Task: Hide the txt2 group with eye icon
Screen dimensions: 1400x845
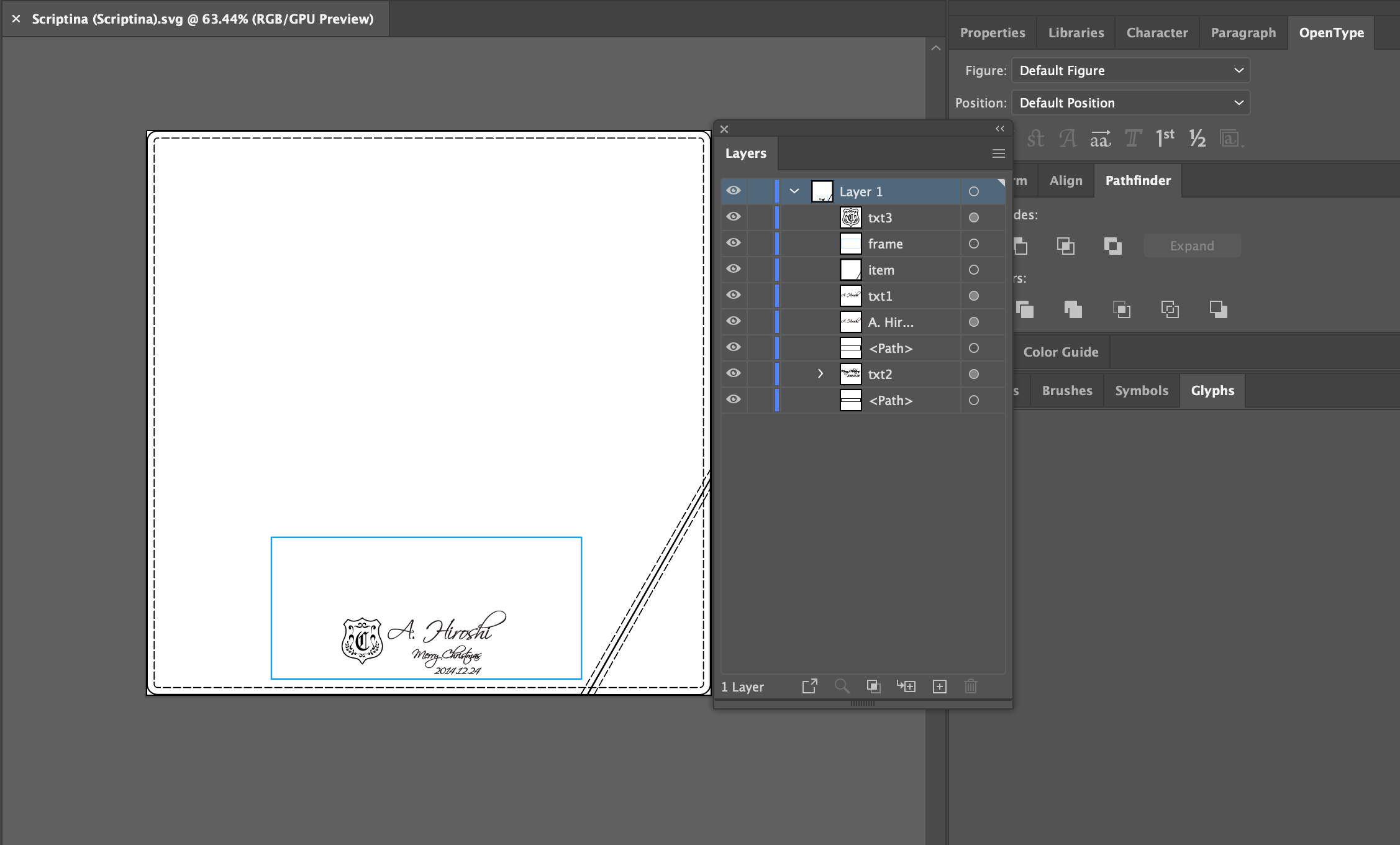Action: (734, 373)
